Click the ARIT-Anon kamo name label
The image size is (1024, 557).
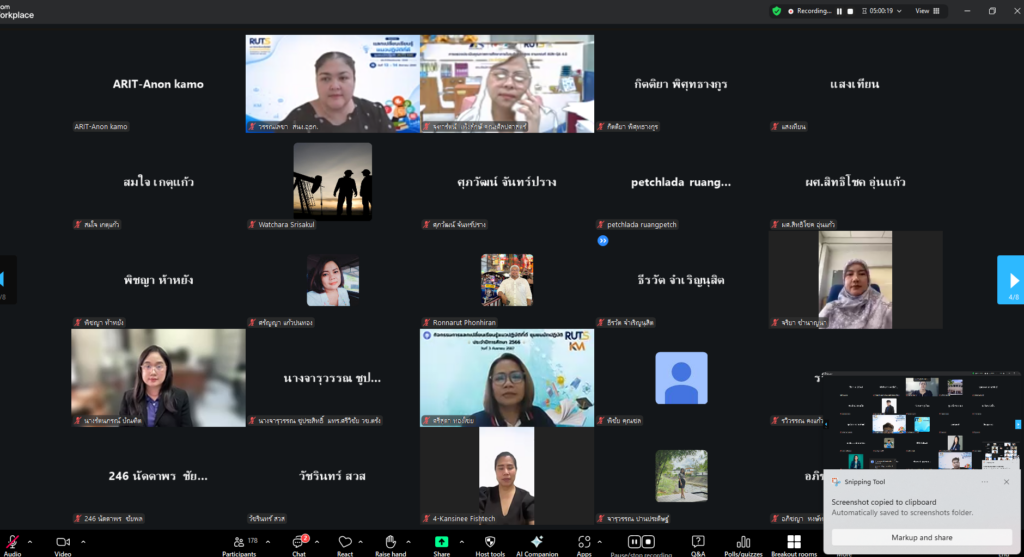tap(101, 127)
